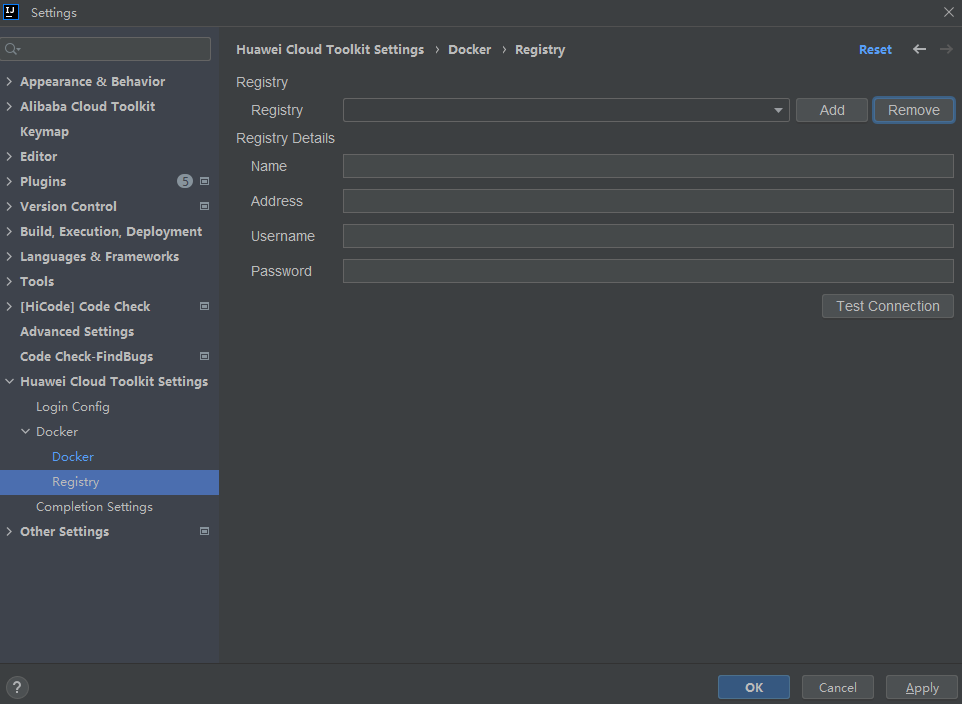
Task: Focus the settings search field
Action: click(106, 49)
